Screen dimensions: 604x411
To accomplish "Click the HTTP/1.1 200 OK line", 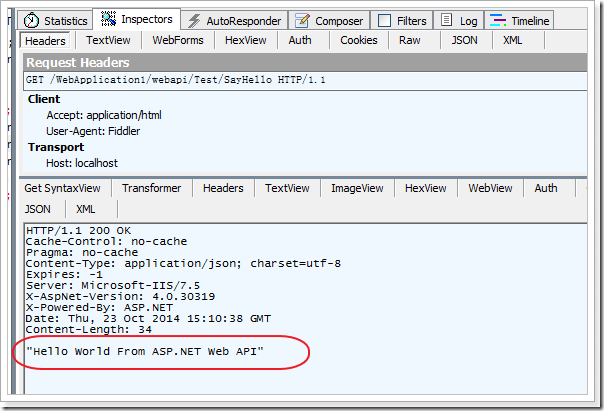I will tap(79, 231).
